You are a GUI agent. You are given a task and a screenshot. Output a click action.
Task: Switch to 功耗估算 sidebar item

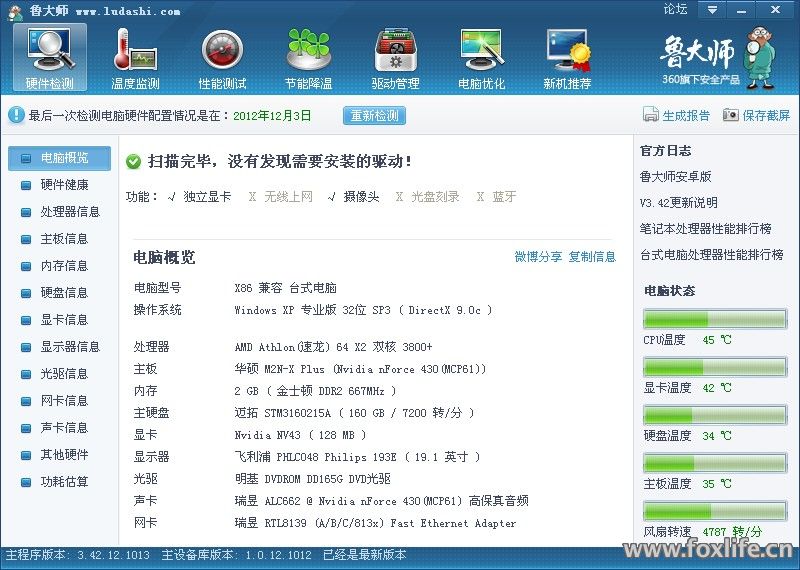(x=64, y=482)
